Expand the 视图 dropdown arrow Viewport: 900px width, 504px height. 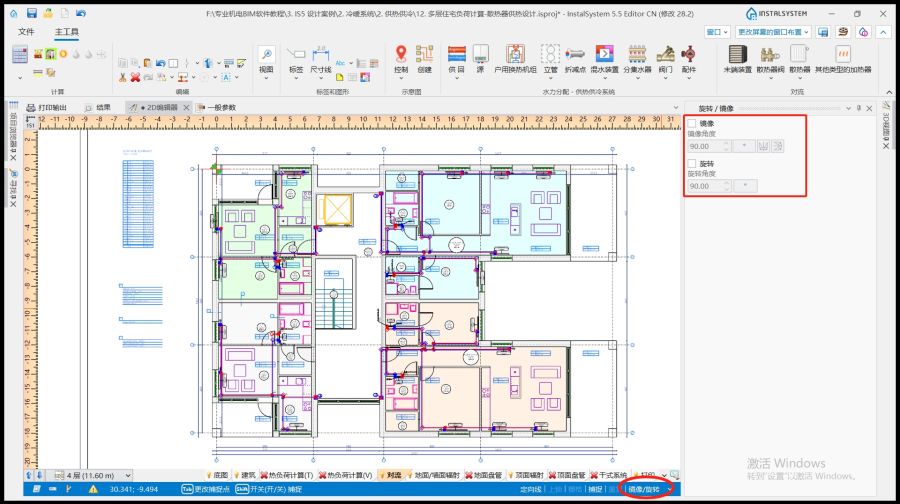tap(266, 78)
